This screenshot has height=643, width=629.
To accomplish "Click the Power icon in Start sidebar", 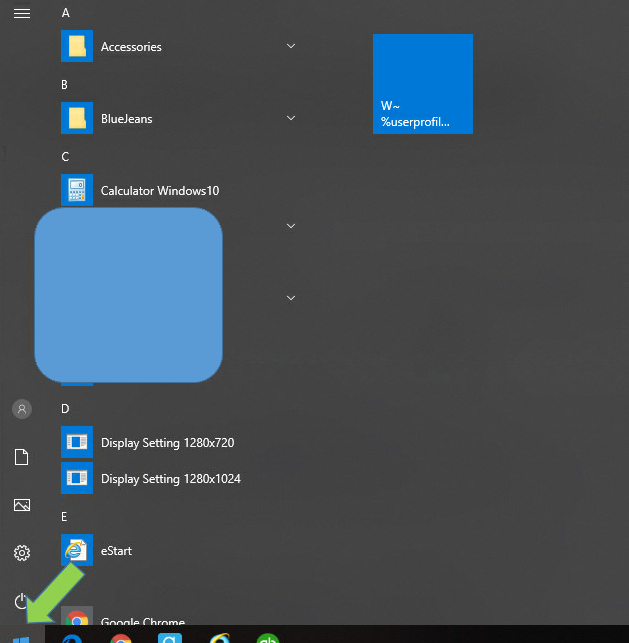I will pyautogui.click(x=21, y=601).
